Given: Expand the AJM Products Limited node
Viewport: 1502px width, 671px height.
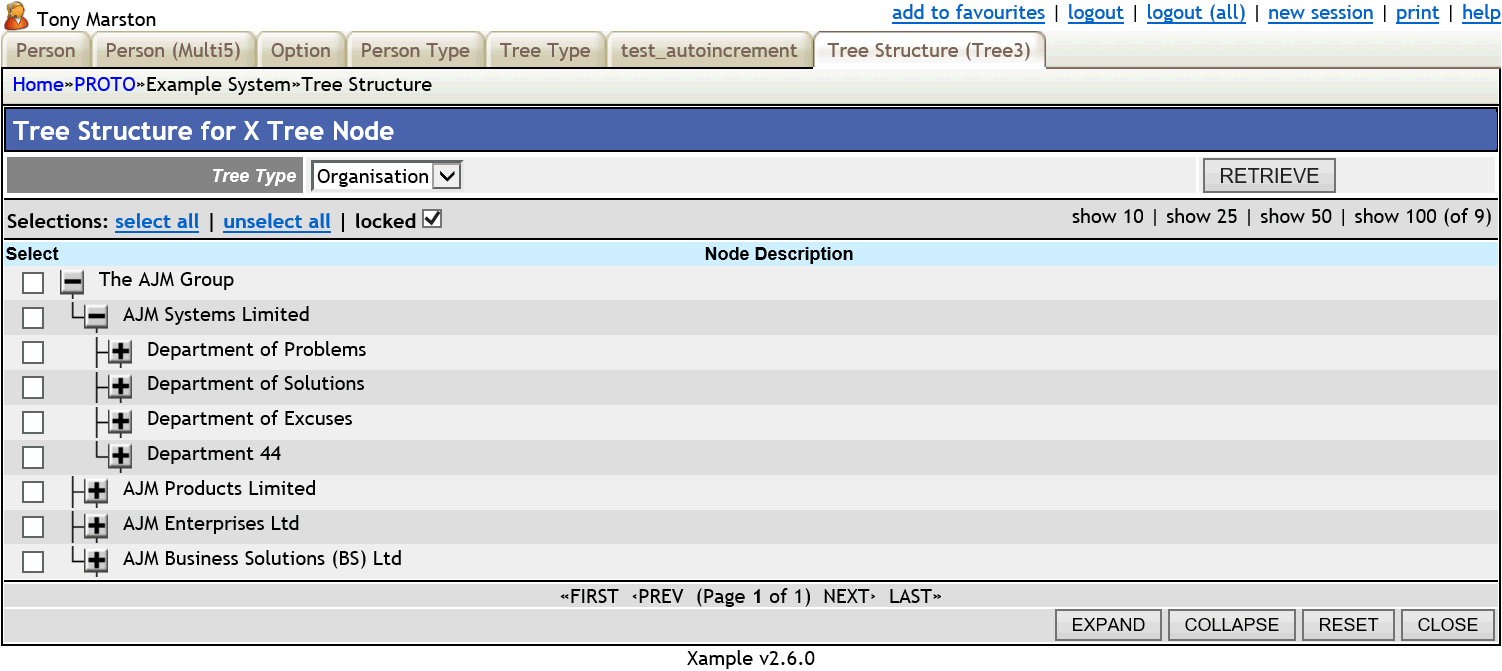Looking at the screenshot, I should 94,492.
